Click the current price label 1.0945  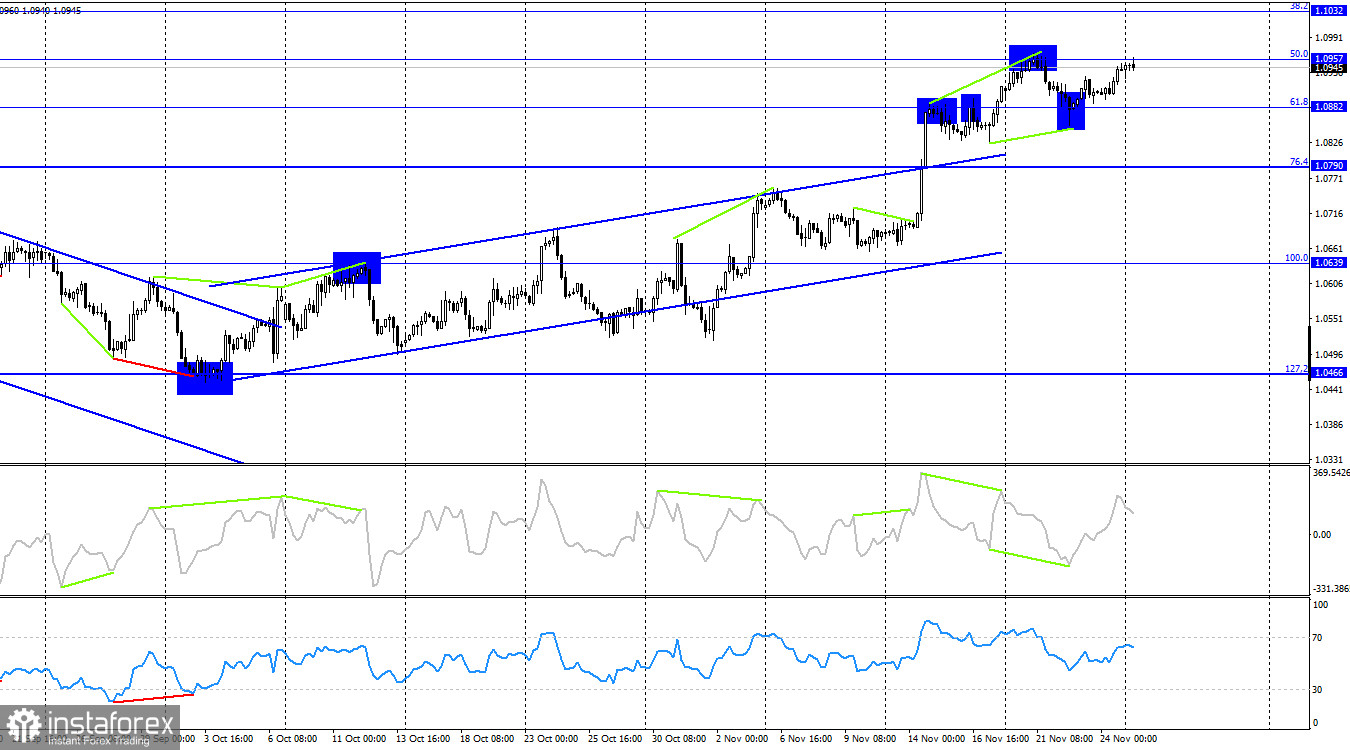pyautogui.click(x=1329, y=69)
